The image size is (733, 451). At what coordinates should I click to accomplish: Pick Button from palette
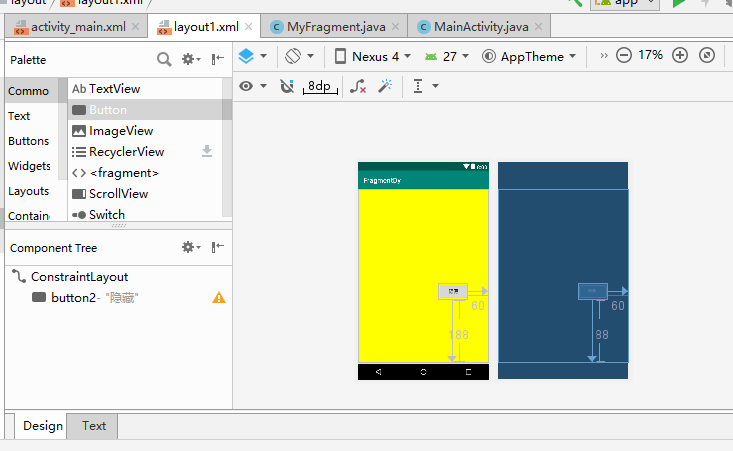click(145, 110)
